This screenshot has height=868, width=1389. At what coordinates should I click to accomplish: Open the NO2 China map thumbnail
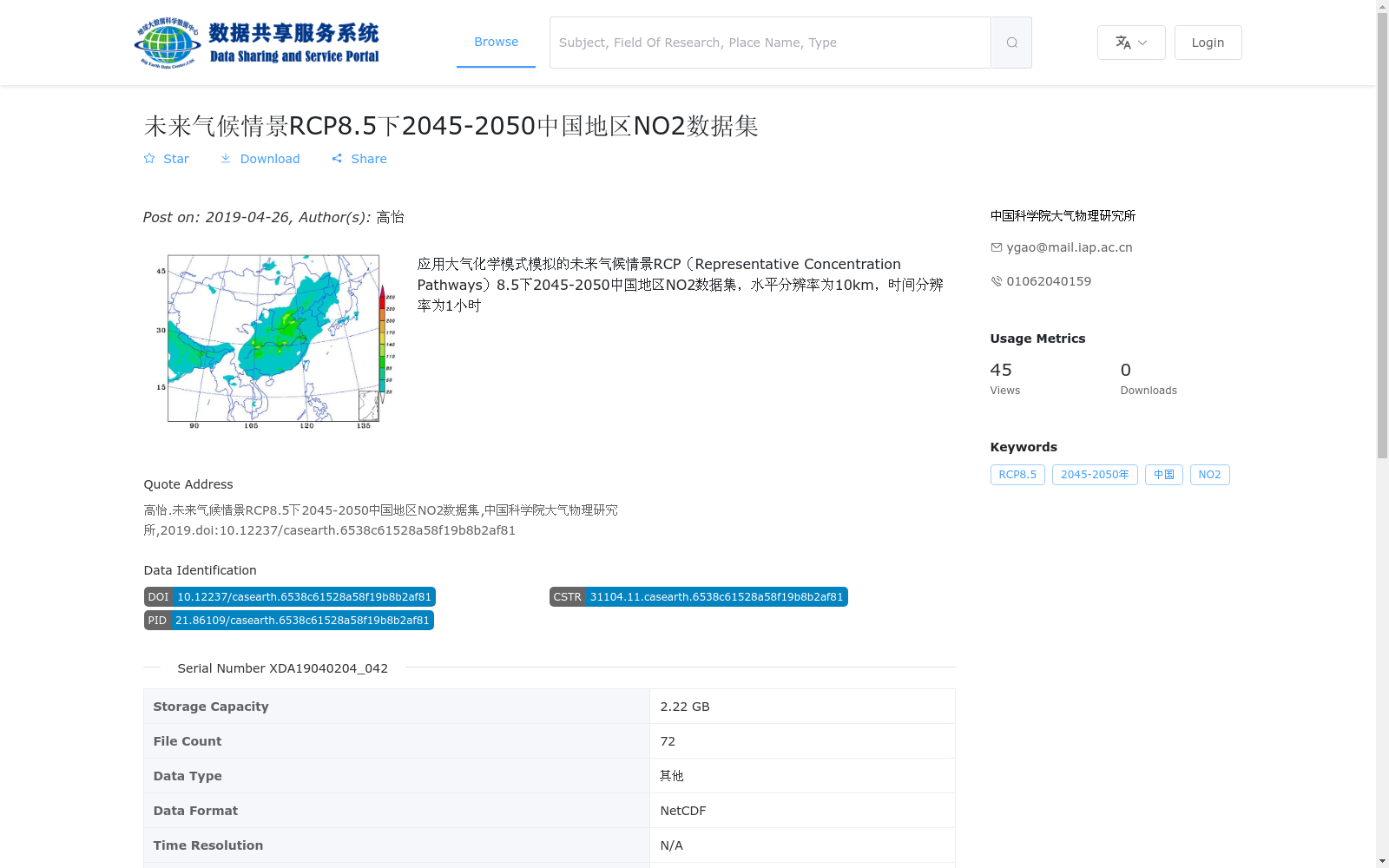[x=274, y=340]
